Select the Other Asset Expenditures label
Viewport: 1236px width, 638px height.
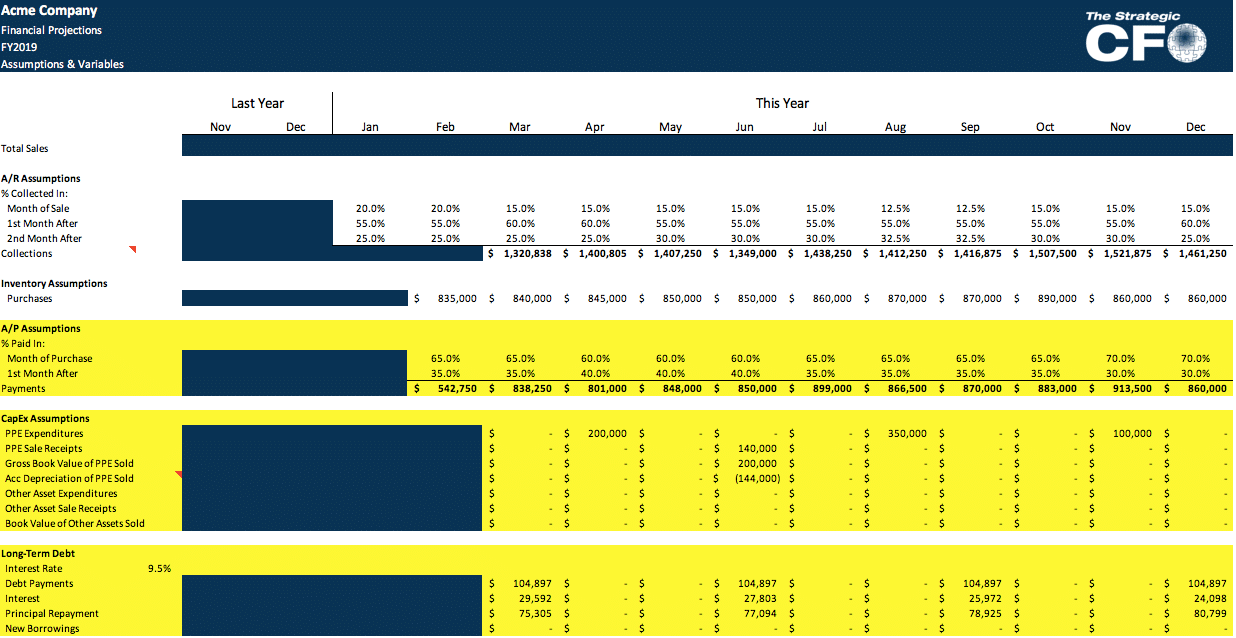pos(61,493)
